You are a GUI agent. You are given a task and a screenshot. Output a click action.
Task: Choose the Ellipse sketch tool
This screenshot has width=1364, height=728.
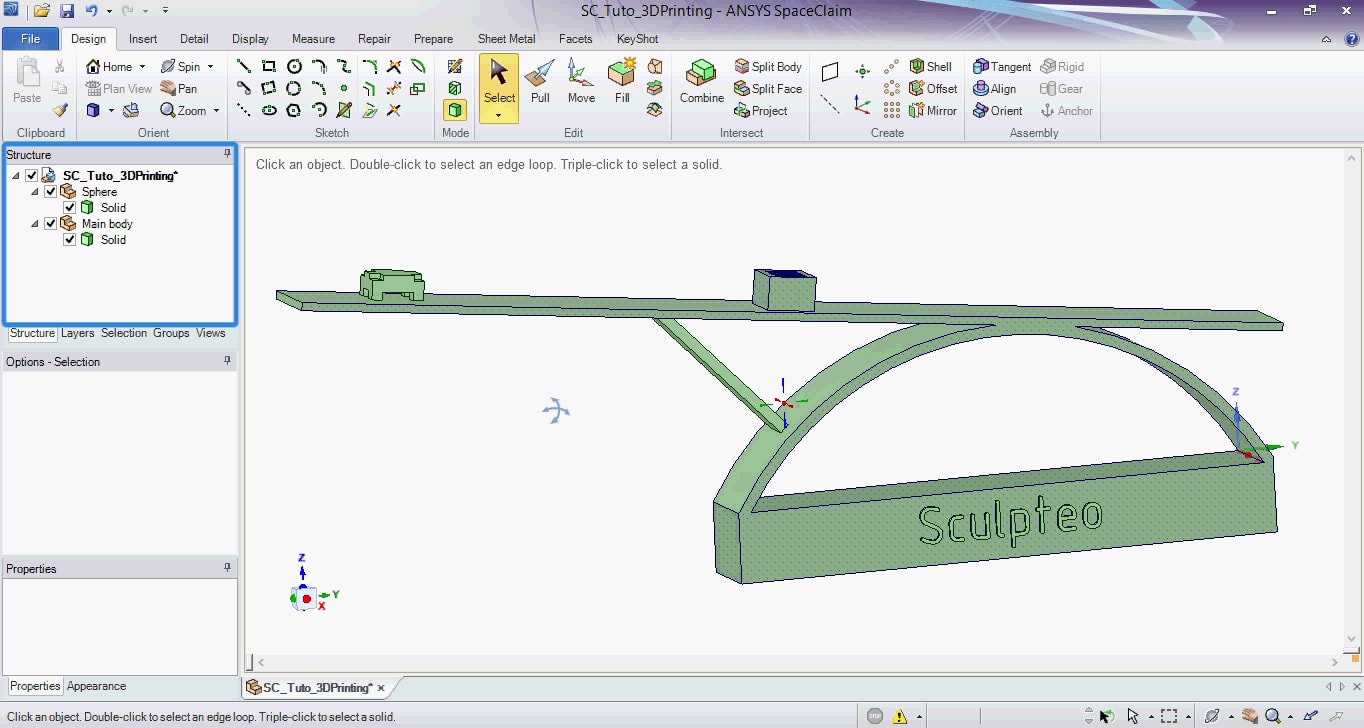pos(269,111)
